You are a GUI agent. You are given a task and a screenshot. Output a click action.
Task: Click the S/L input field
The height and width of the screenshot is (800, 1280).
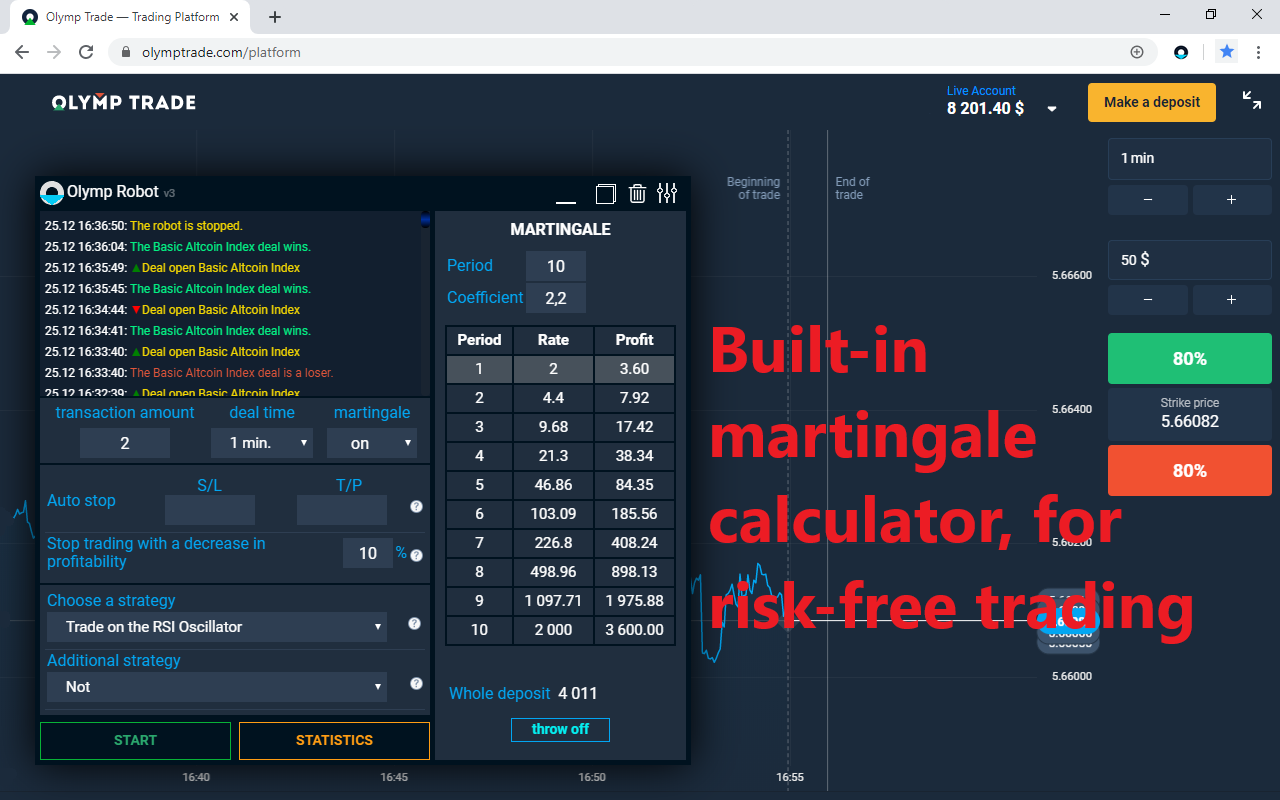tap(210, 510)
